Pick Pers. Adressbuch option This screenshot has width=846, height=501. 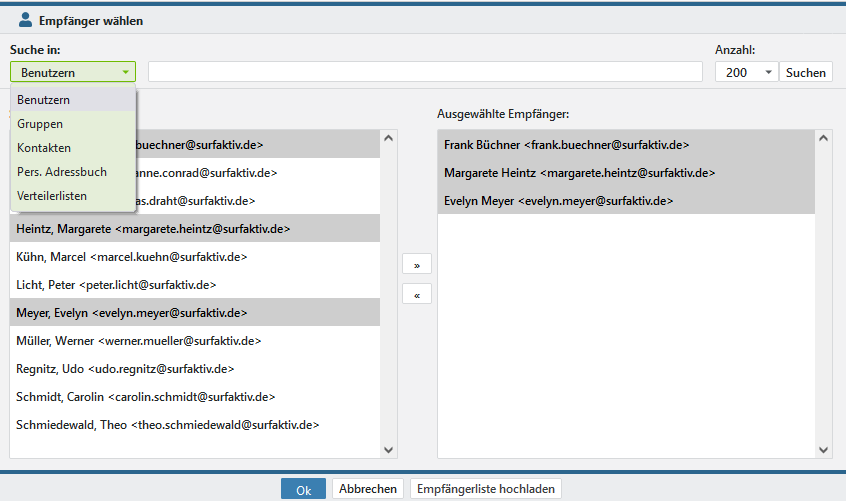point(62,172)
